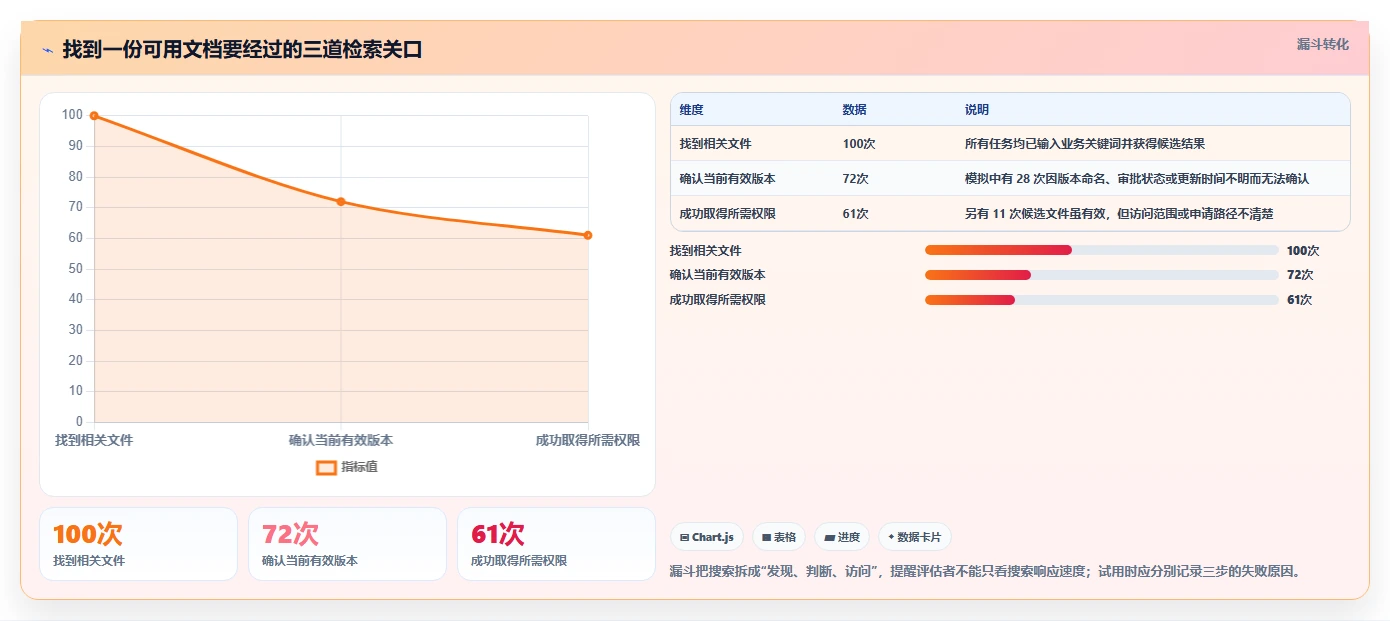Click the 维度 column header
The width and height of the screenshot is (1390, 621).
[692, 110]
